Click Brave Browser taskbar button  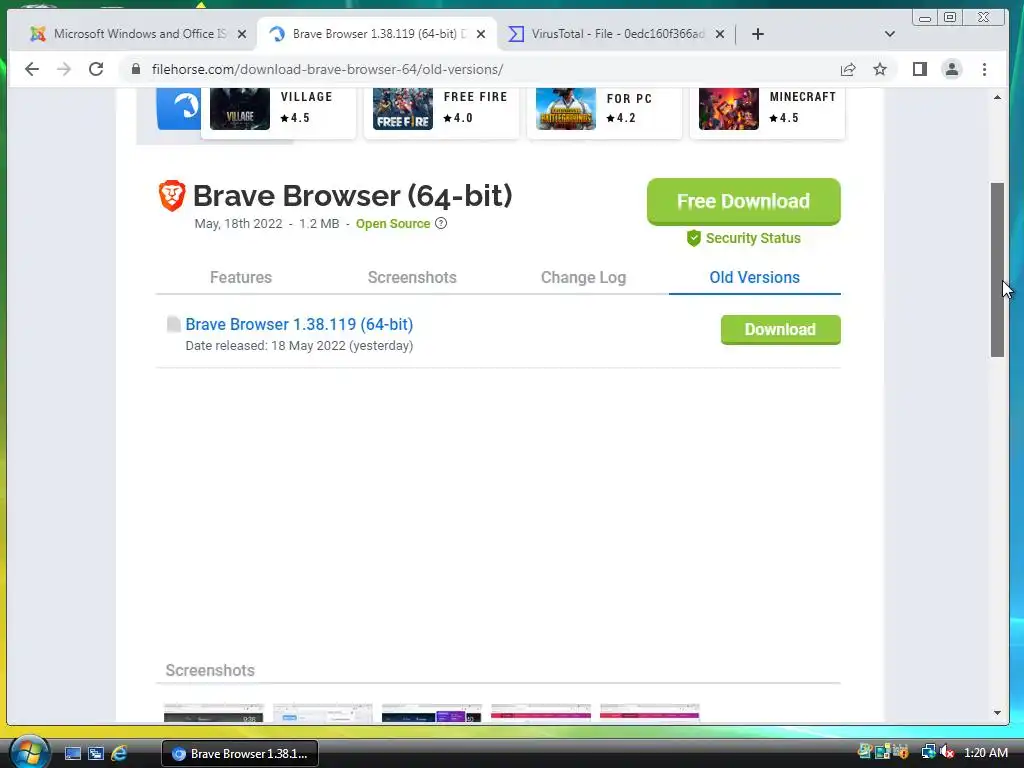click(240, 754)
